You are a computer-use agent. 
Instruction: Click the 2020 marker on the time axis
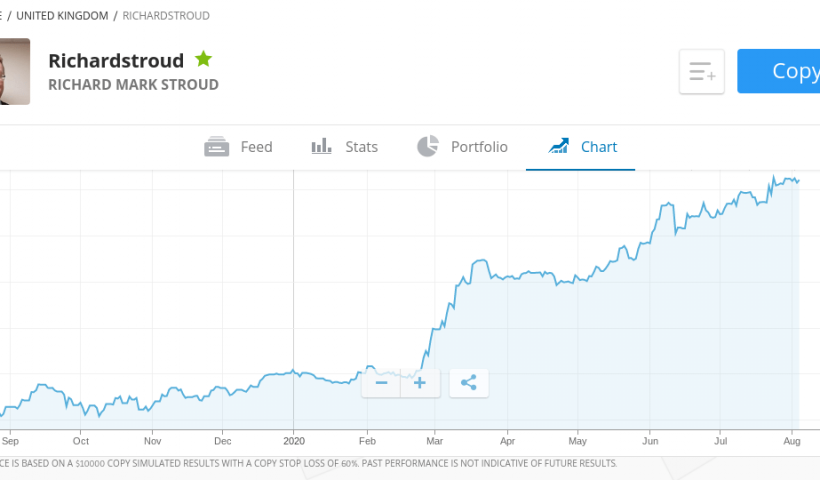(294, 440)
